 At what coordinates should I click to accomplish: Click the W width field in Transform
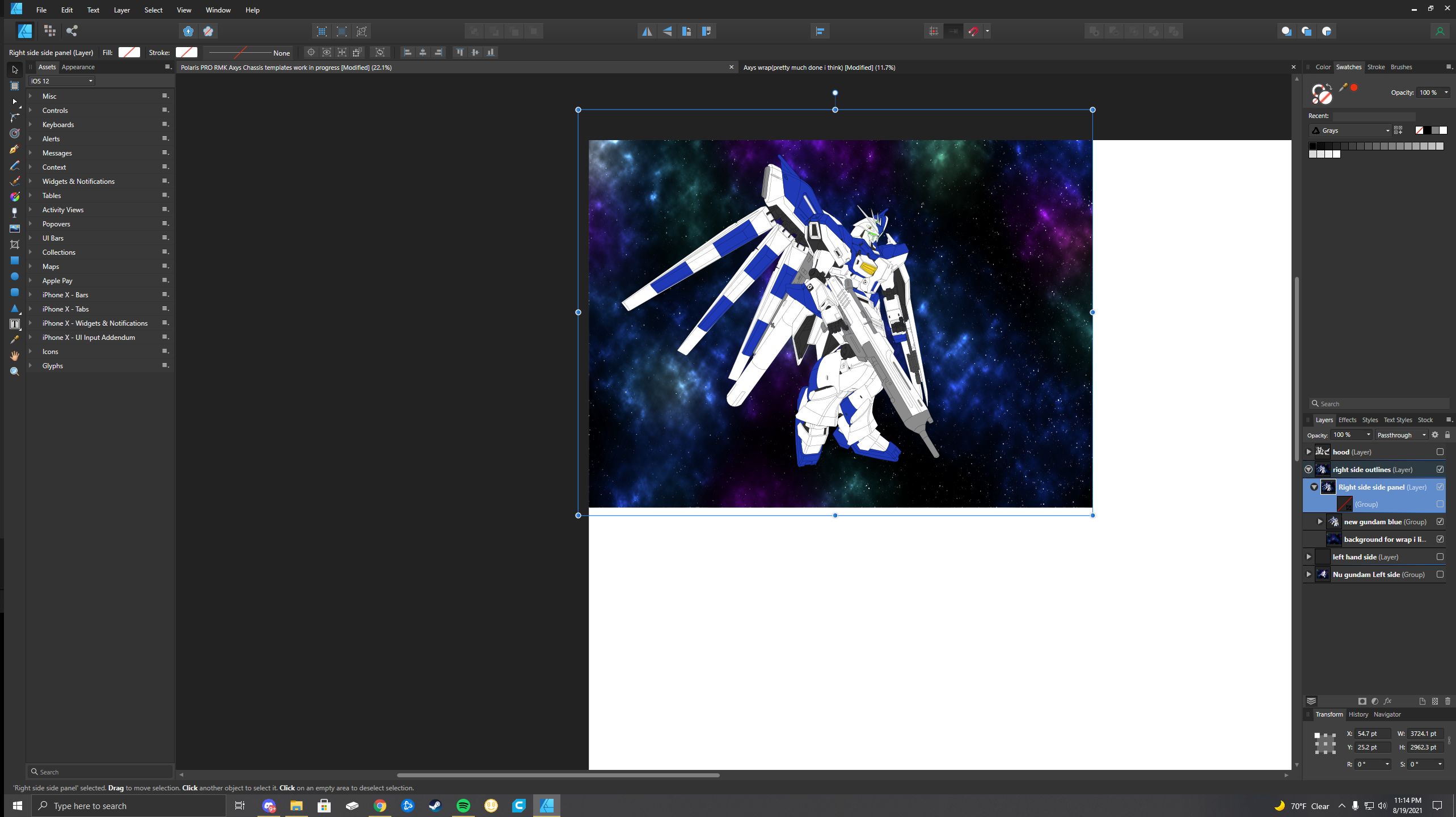(x=1427, y=734)
